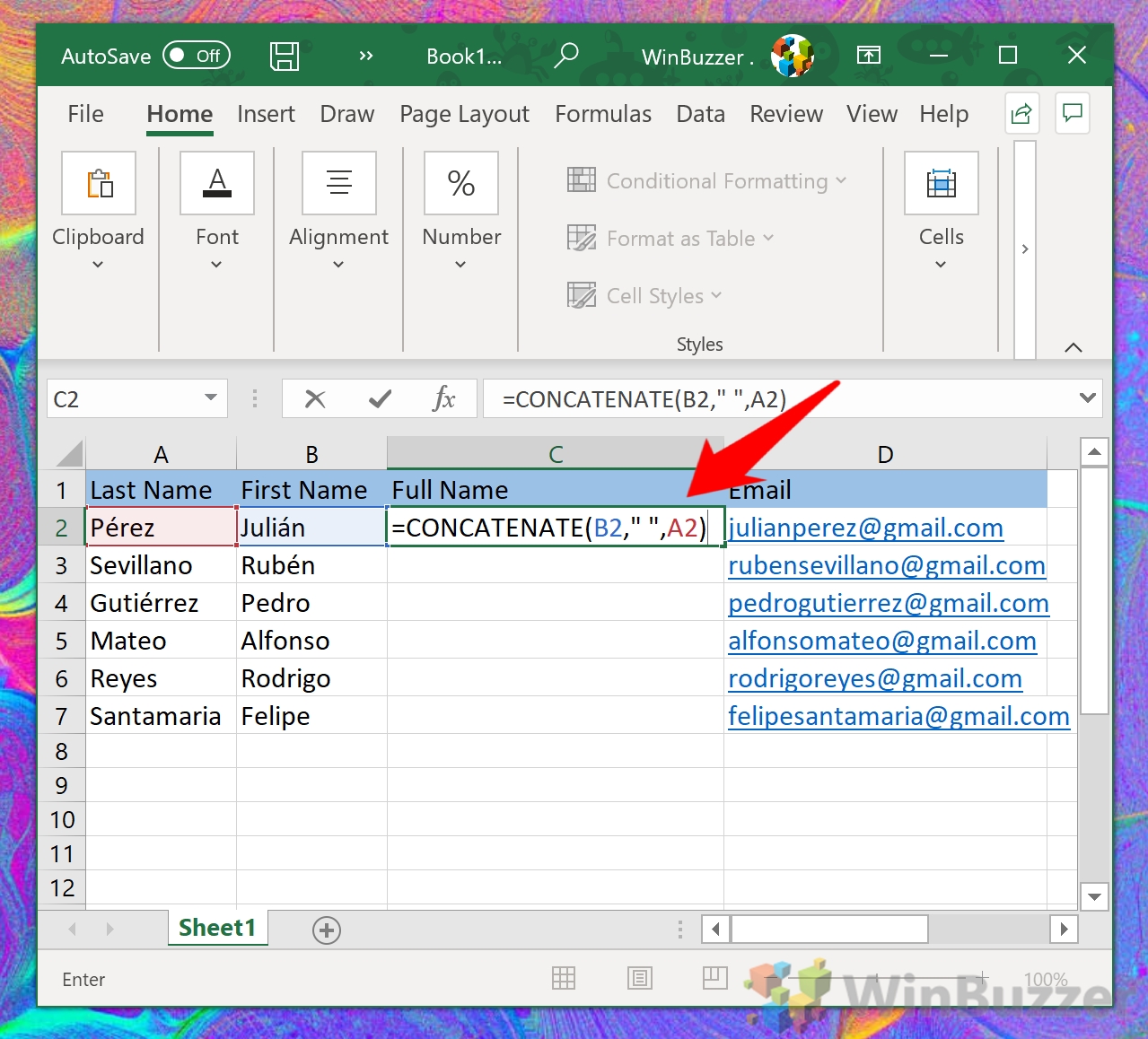
Task: Expand the Cells group dropdown
Action: 941,265
